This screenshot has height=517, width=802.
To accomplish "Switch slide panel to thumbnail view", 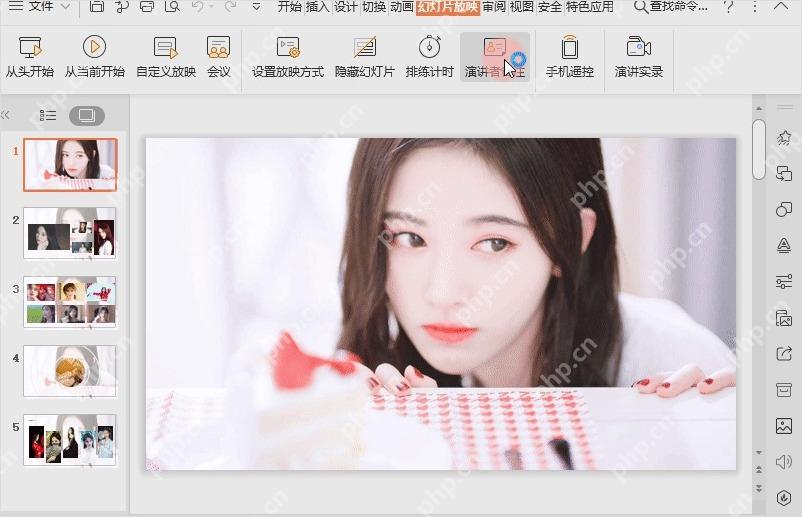I will tap(87, 116).
